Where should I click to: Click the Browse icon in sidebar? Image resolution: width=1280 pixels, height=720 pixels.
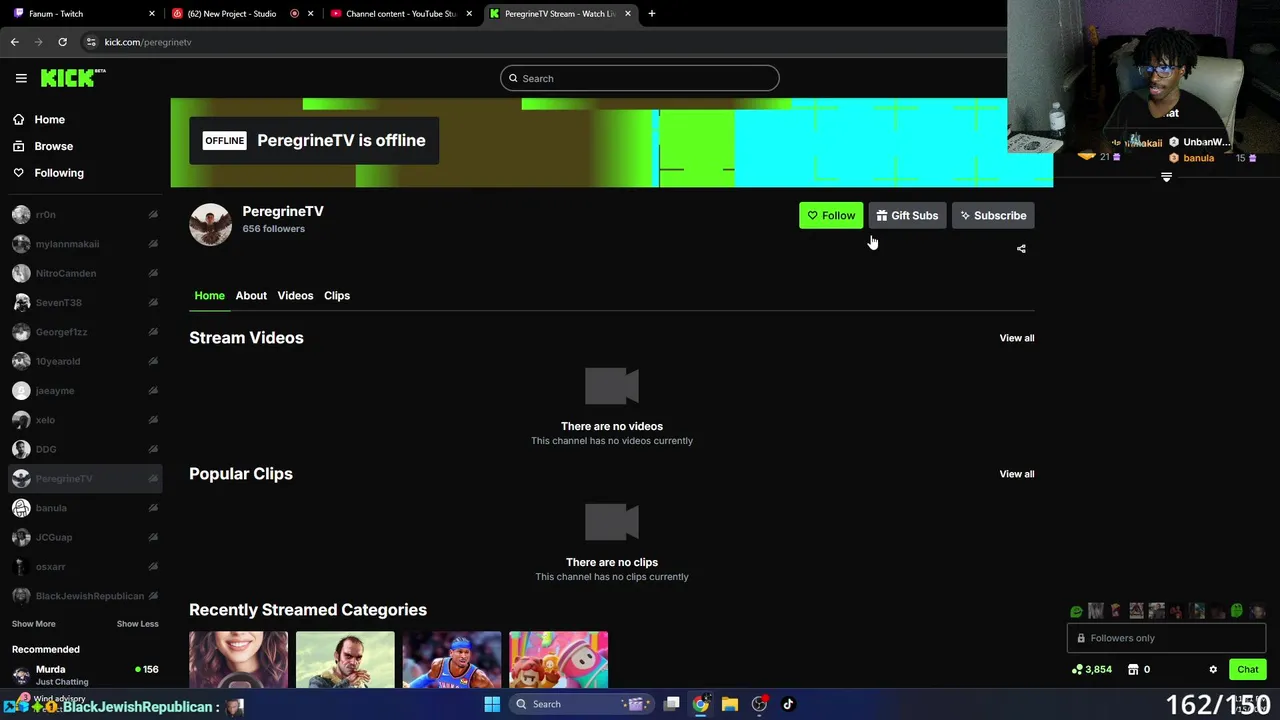point(19,146)
